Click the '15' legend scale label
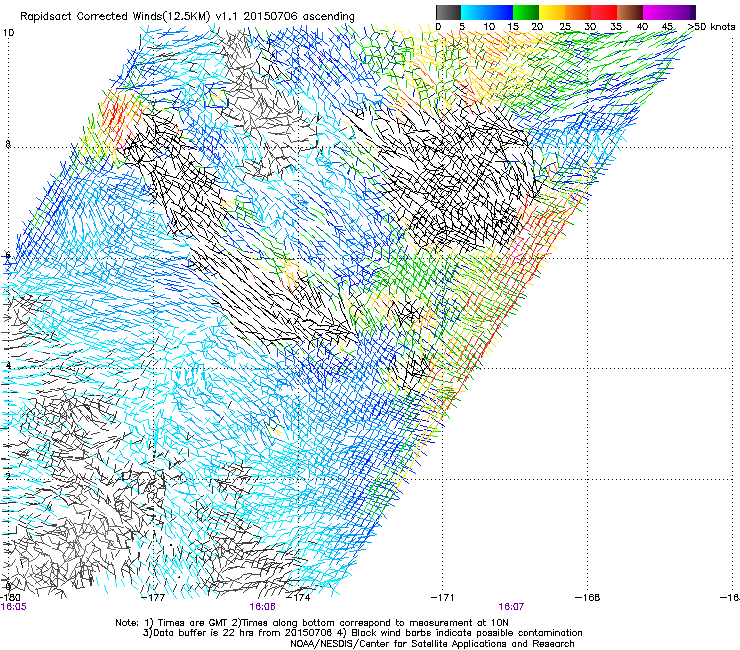This screenshot has height=650, width=740. pyautogui.click(x=513, y=26)
